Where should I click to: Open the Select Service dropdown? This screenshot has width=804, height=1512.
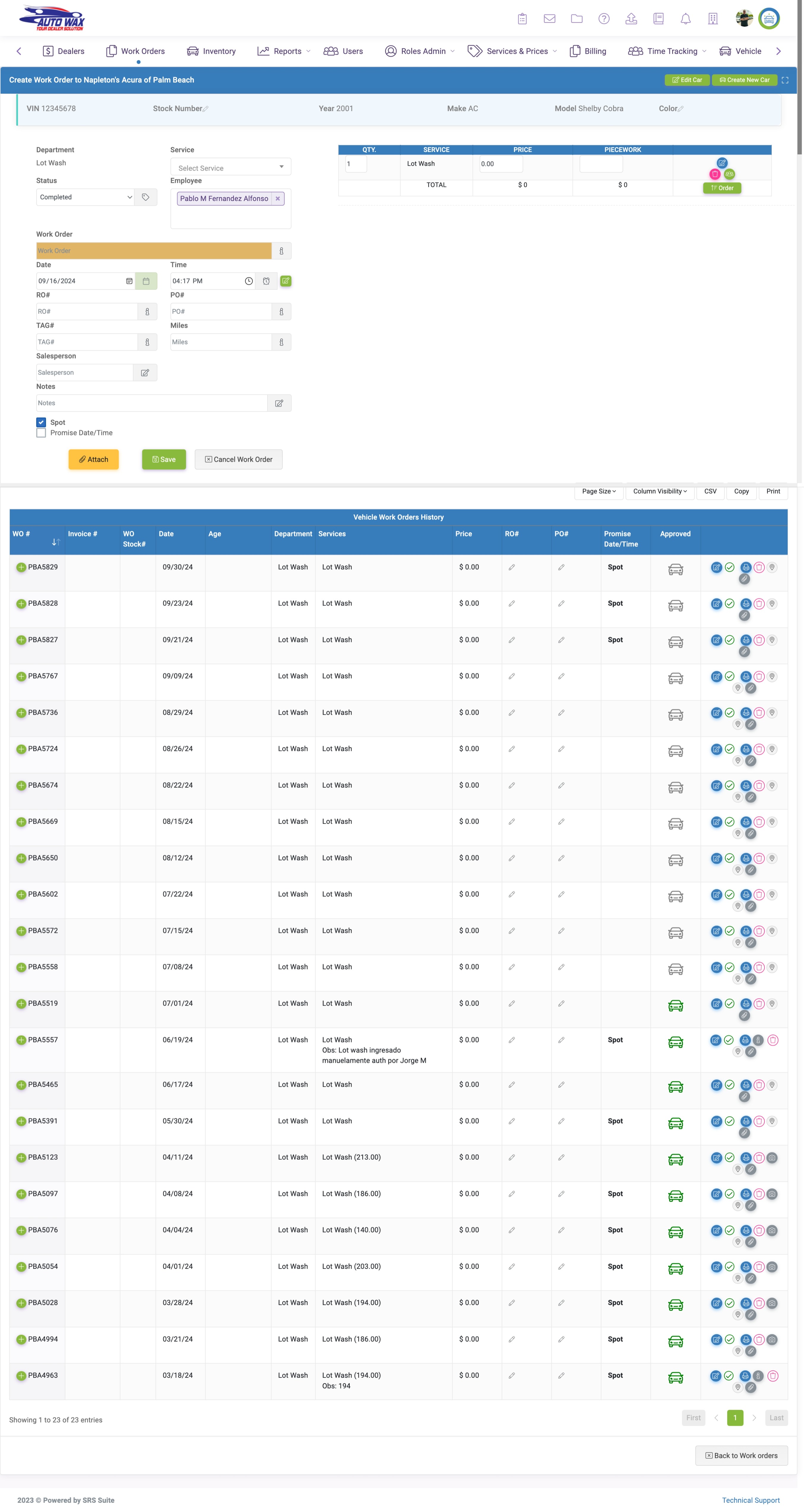[230, 168]
